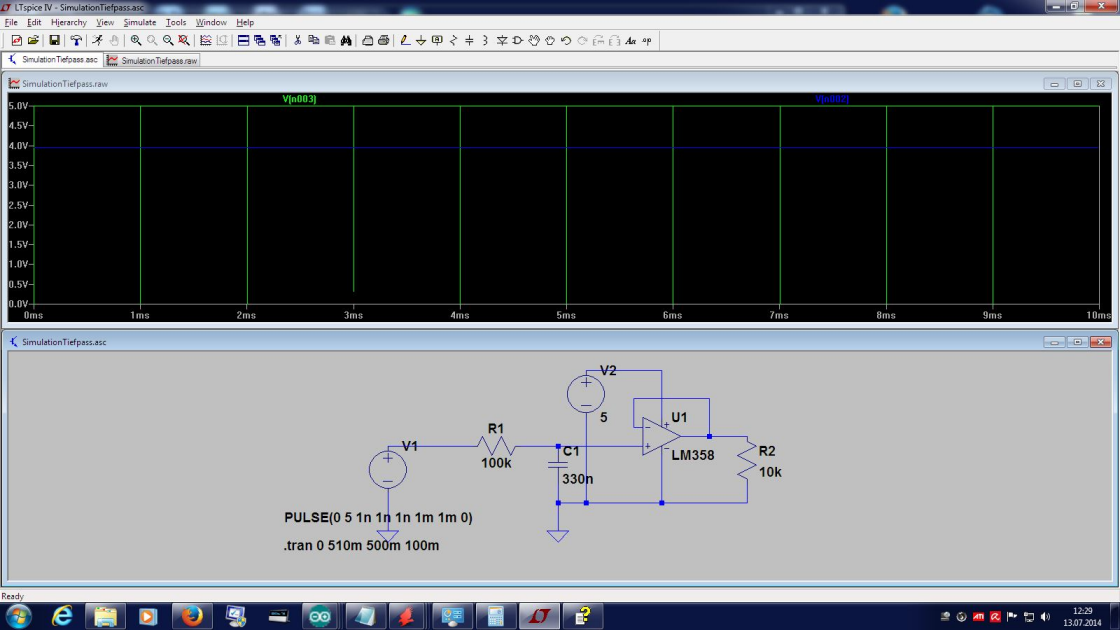Click the C1 330n capacitor symbol
This screenshot has height=630, width=1120.
(558, 465)
